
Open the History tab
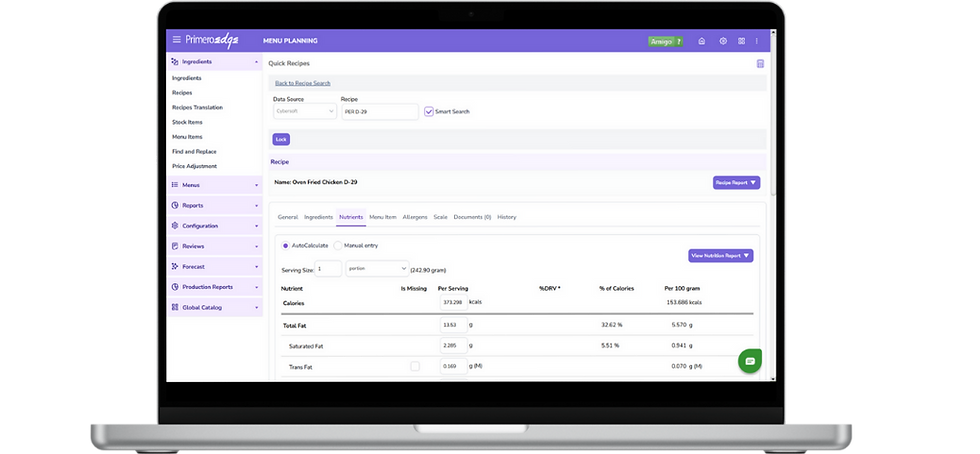(x=507, y=217)
